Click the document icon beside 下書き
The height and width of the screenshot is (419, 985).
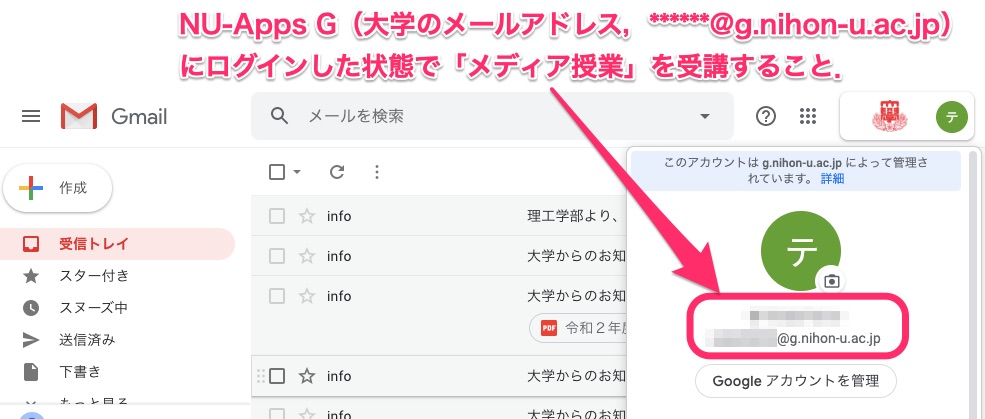[x=31, y=372]
